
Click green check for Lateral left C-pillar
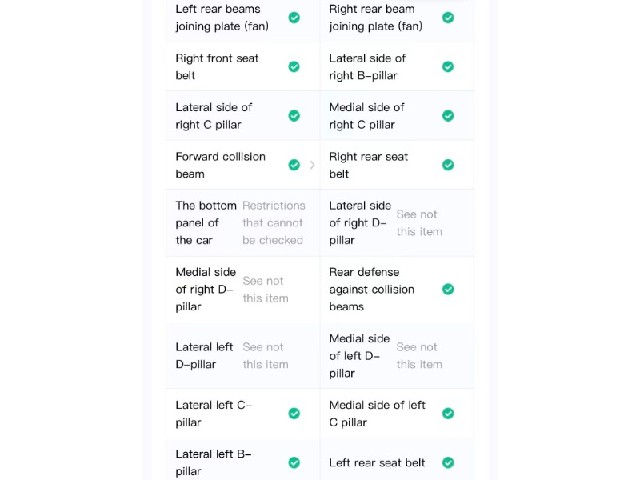pos(294,413)
